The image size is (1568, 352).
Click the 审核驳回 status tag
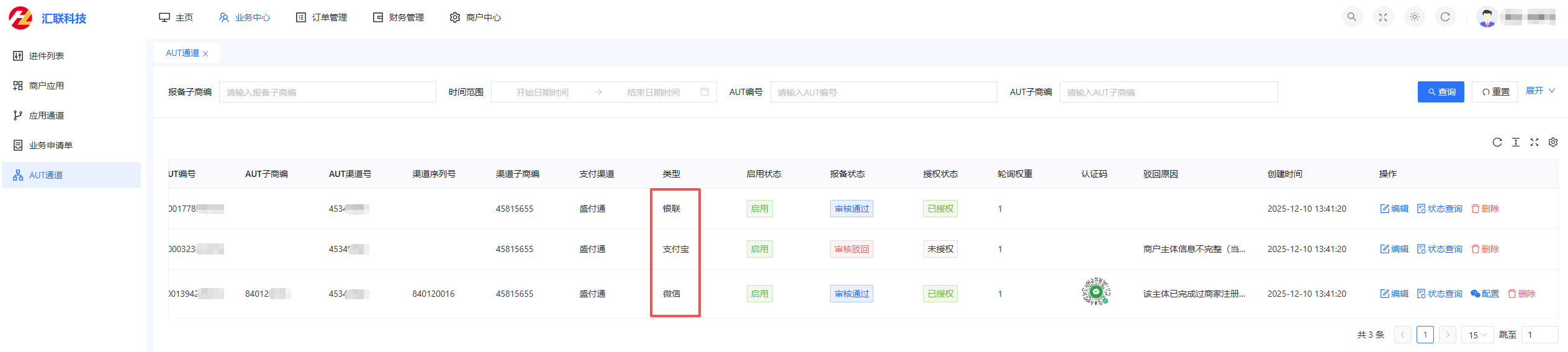pyautogui.click(x=852, y=249)
